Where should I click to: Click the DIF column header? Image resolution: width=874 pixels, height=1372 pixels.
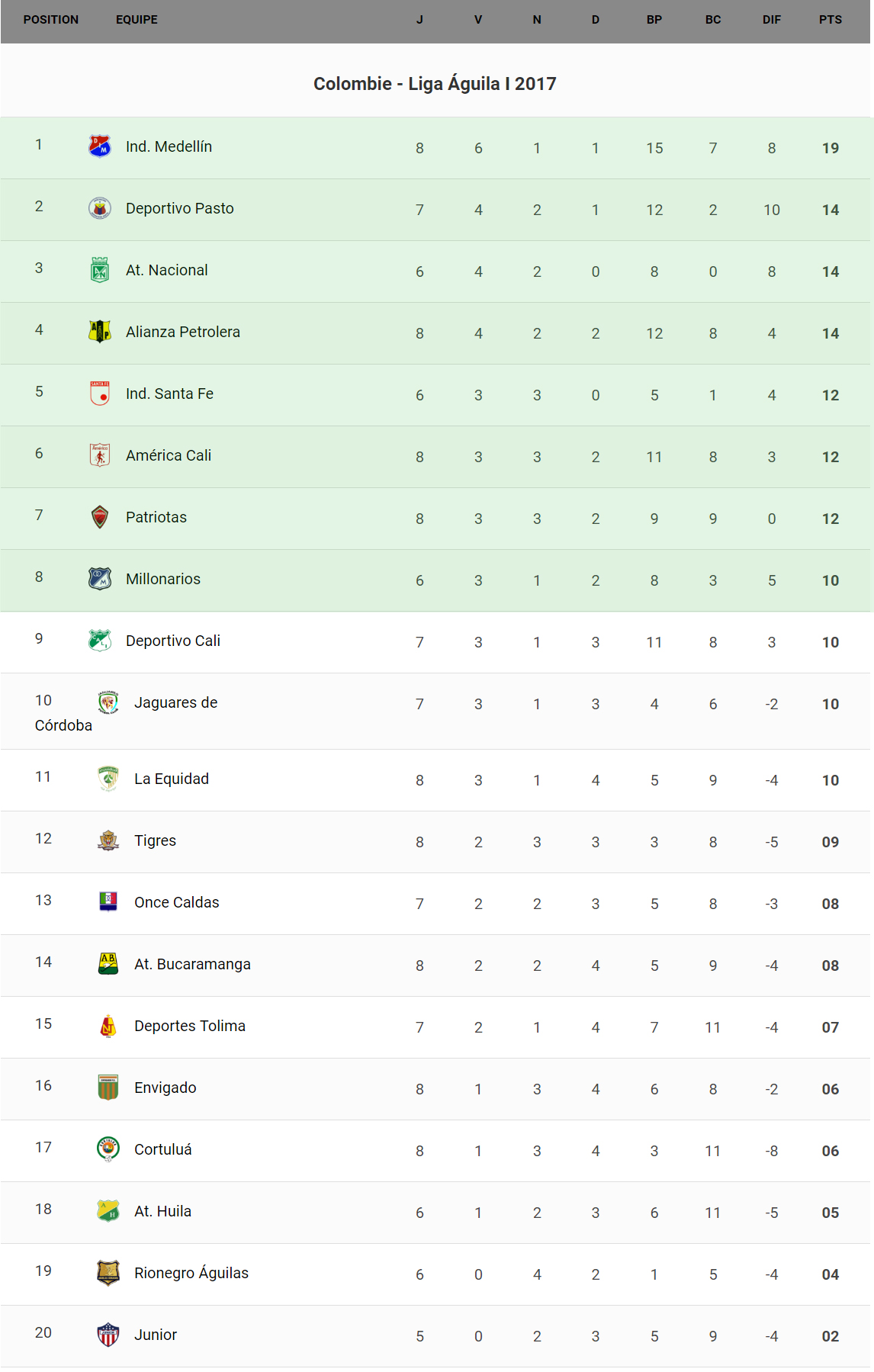tap(771, 20)
